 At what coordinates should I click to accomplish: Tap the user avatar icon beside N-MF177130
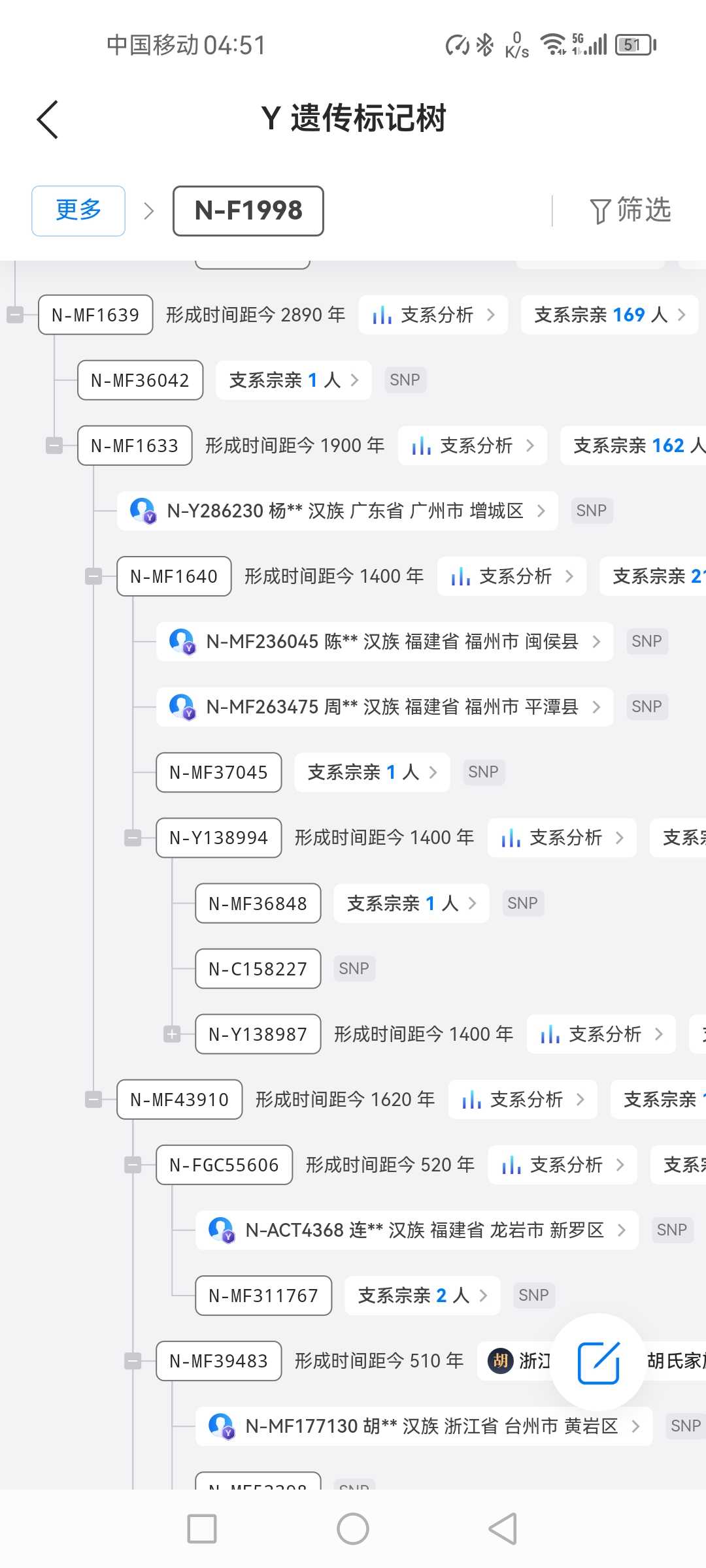[221, 1426]
